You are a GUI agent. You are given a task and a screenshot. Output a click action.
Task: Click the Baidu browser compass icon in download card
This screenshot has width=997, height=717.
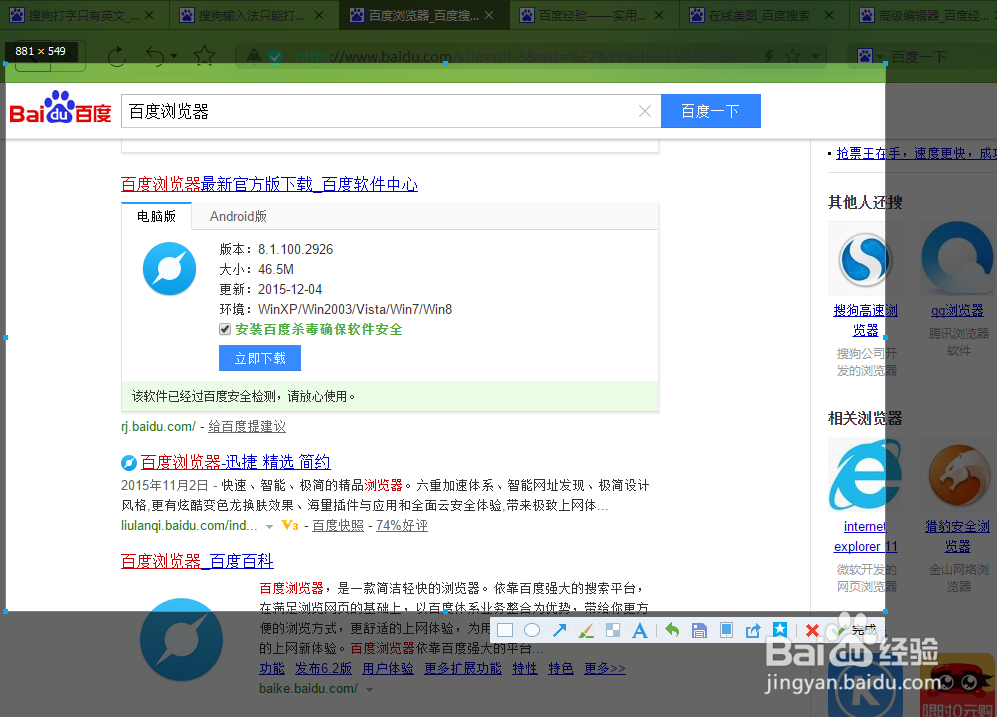tap(170, 268)
